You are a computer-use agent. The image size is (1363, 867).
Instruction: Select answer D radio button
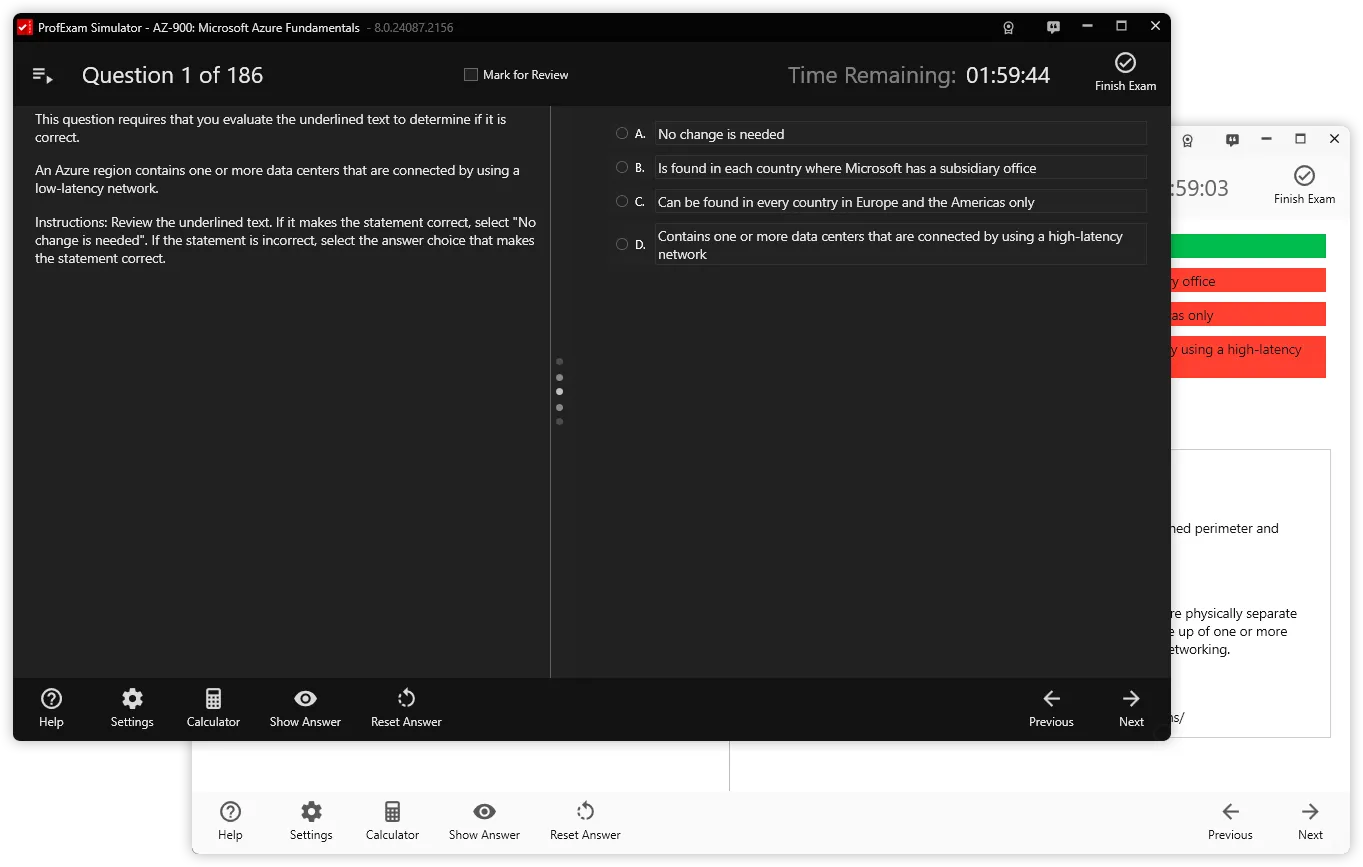pyautogui.click(x=622, y=244)
